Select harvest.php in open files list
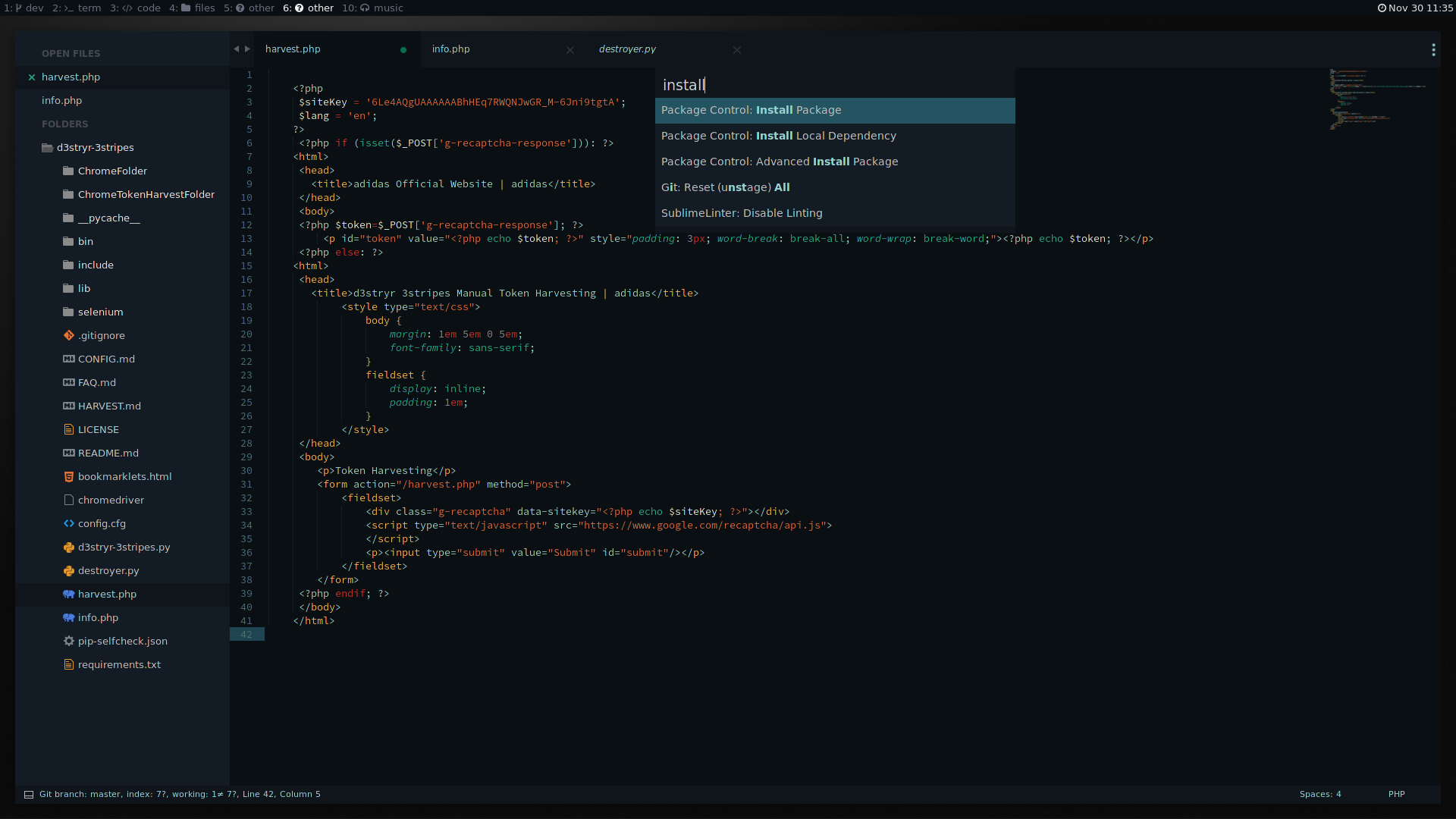 (x=71, y=77)
